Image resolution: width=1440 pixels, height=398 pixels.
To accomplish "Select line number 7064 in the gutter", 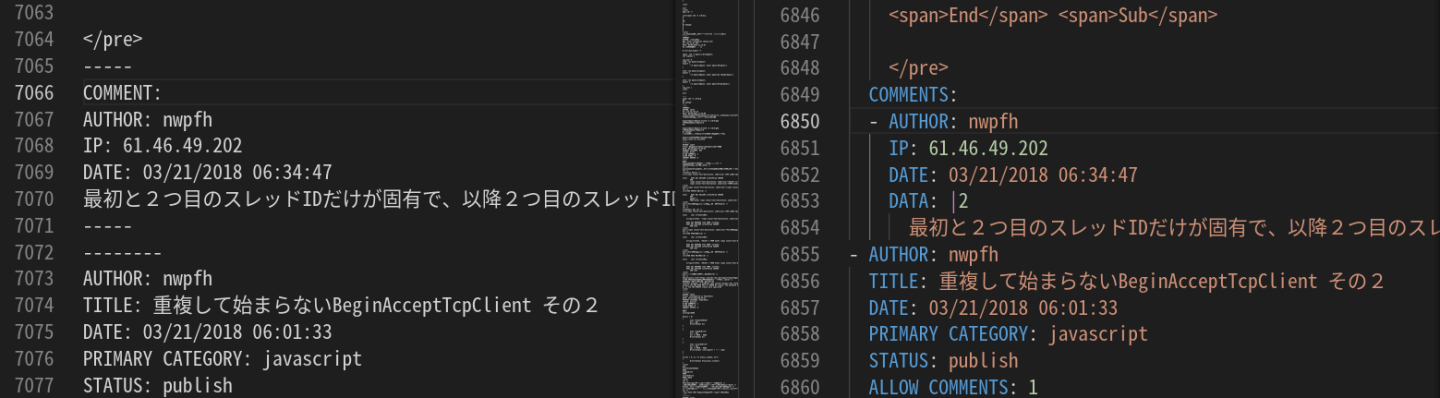I will click(x=33, y=40).
